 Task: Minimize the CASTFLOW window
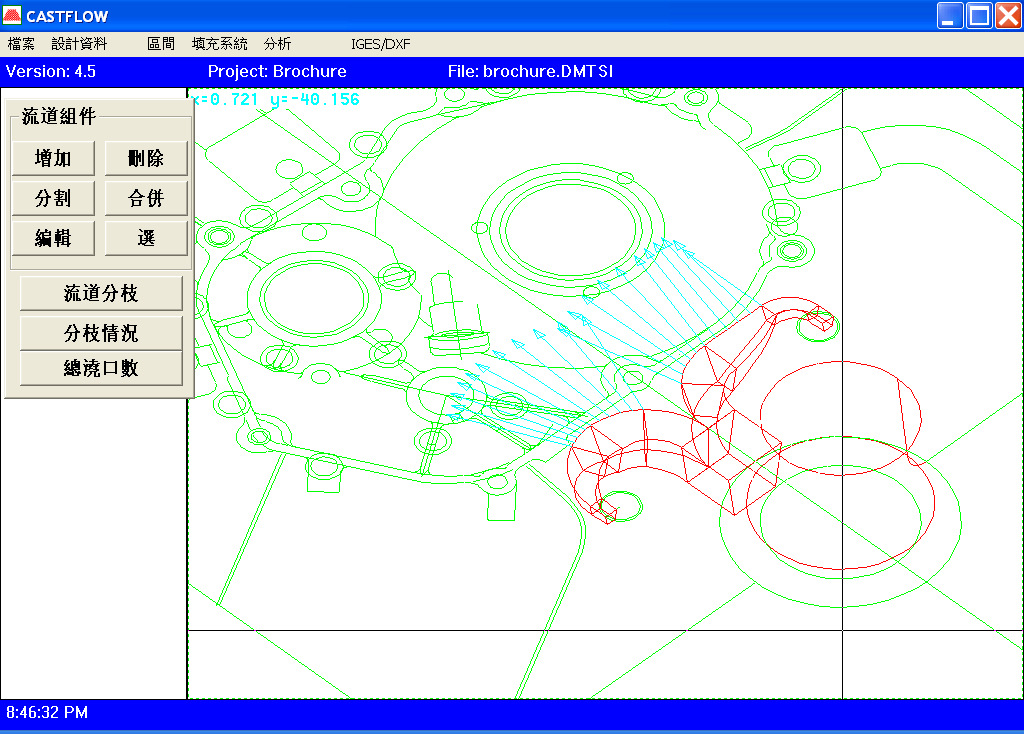[x=950, y=16]
